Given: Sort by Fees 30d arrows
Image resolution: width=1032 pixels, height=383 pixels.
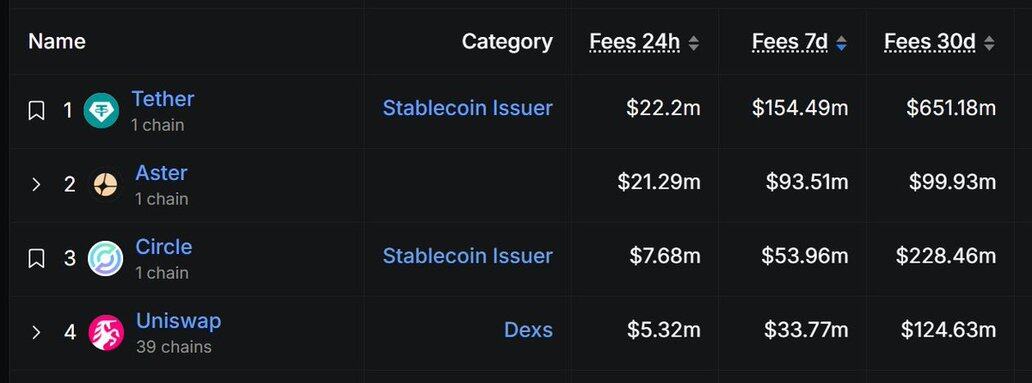Looking at the screenshot, I should tap(989, 43).
